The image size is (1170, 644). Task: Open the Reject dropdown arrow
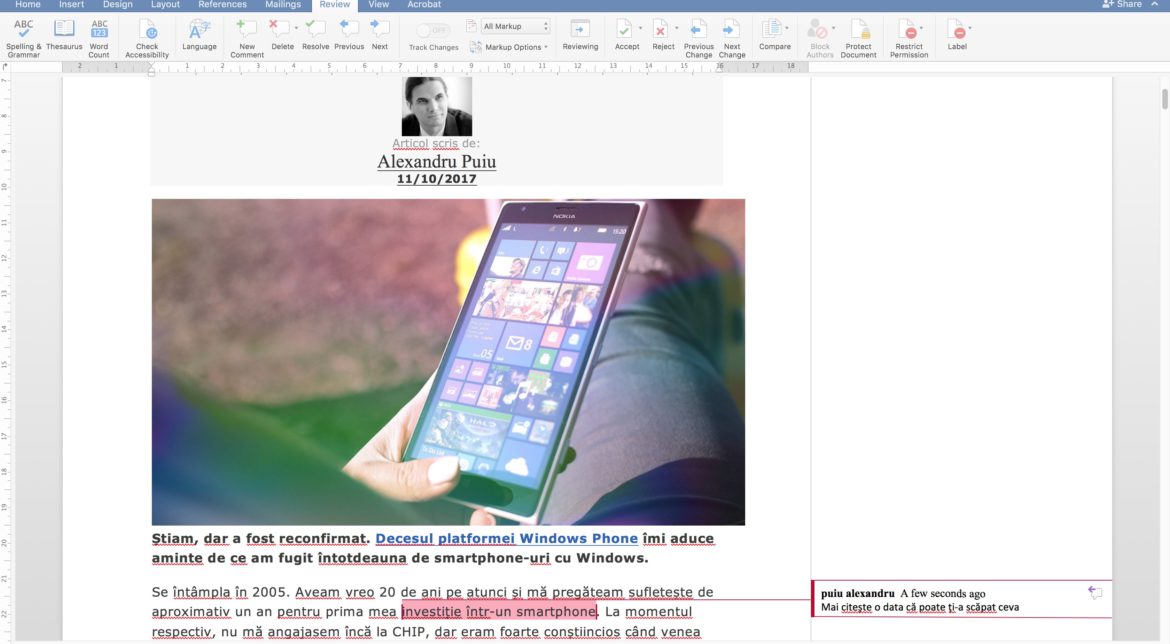677,28
